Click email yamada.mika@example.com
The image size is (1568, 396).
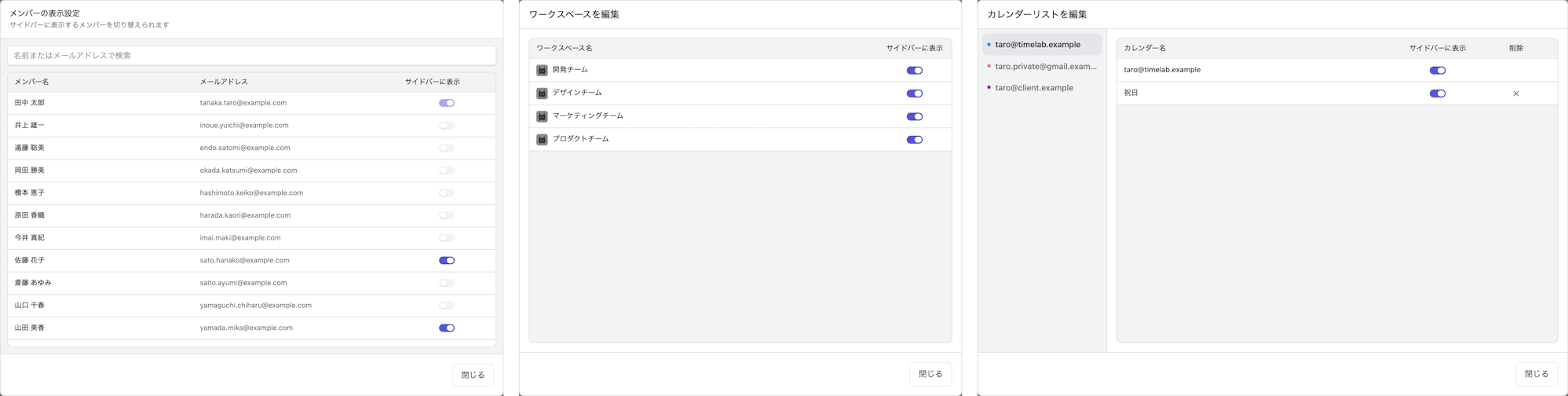247,328
